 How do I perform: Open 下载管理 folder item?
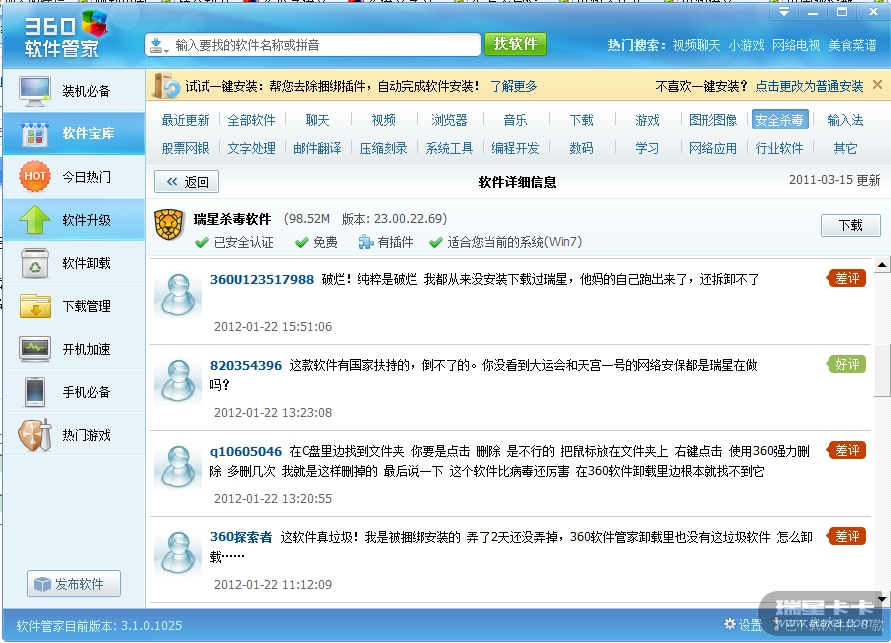[74, 306]
